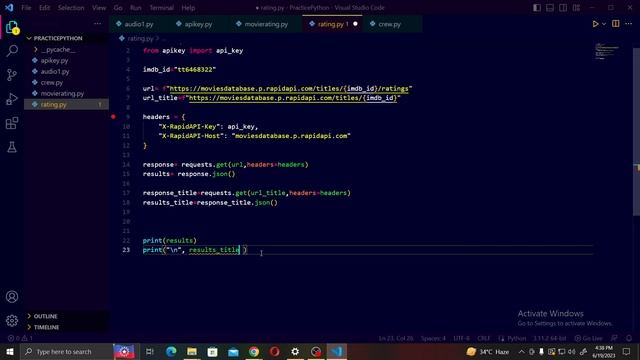Select language mode Python in status bar

coord(516,338)
